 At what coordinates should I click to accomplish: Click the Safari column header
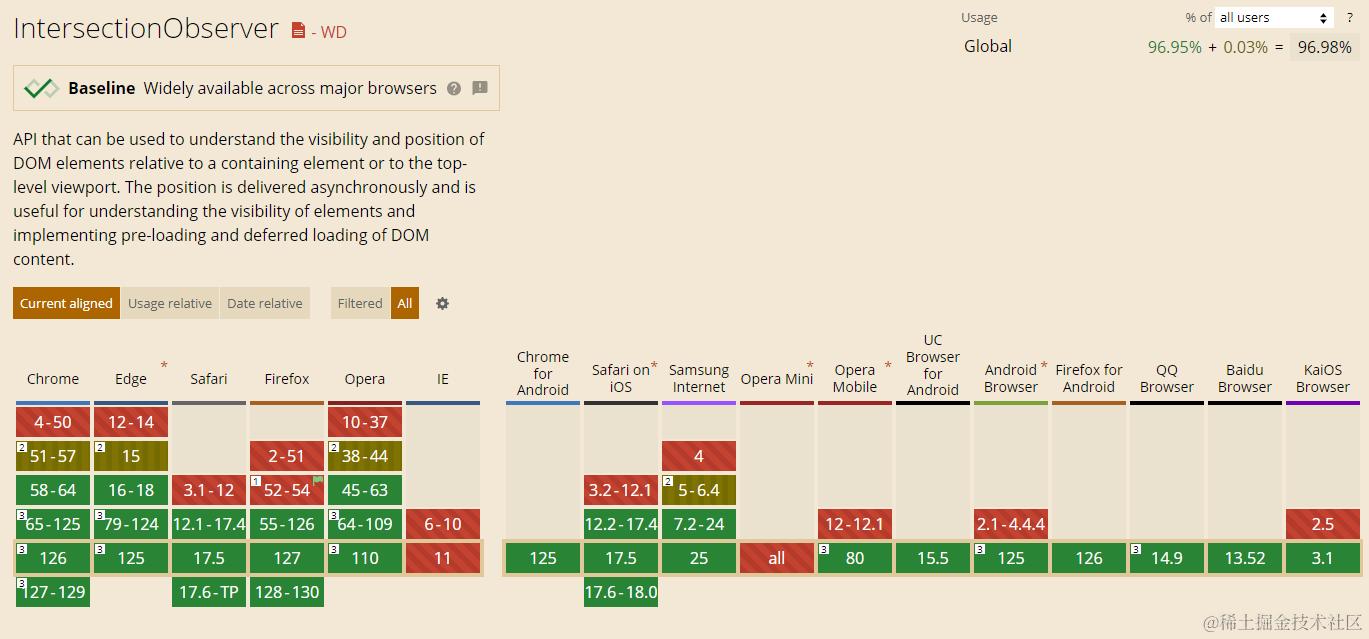(209, 379)
